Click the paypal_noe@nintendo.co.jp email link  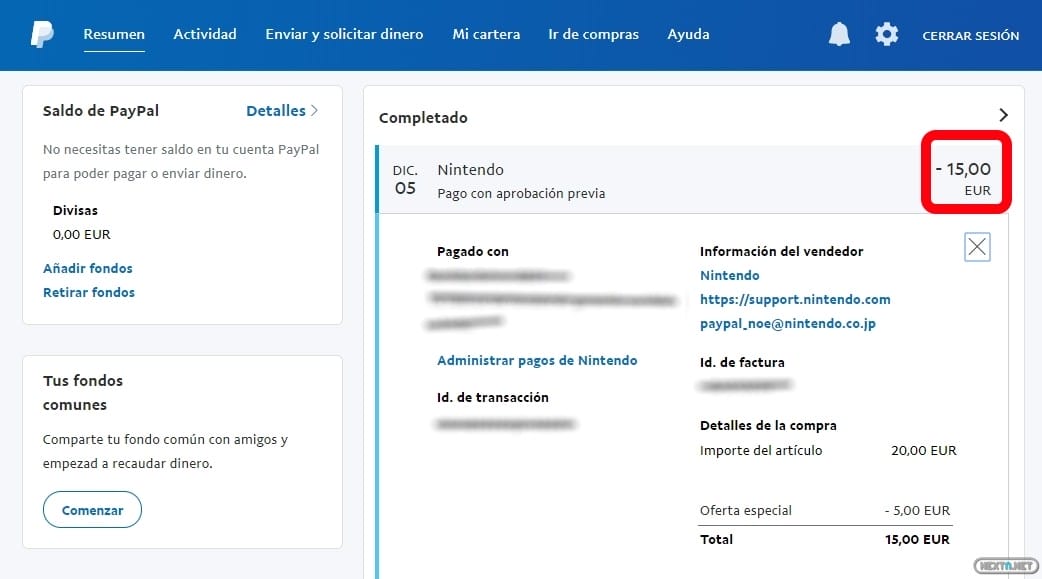(x=787, y=324)
